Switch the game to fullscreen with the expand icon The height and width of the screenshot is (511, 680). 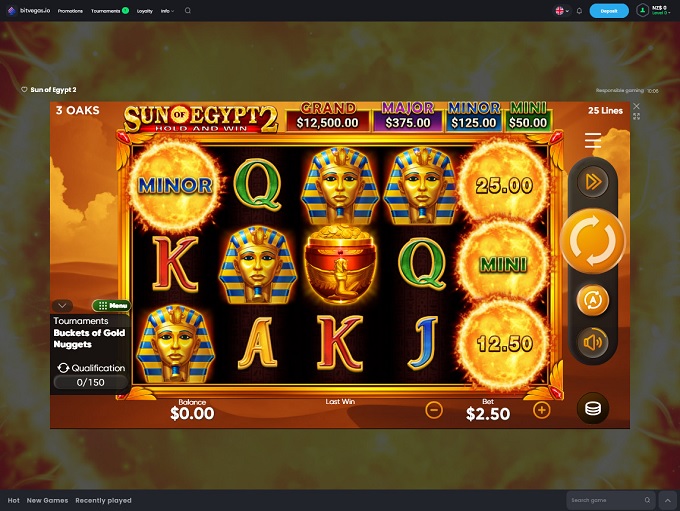[x=636, y=116]
